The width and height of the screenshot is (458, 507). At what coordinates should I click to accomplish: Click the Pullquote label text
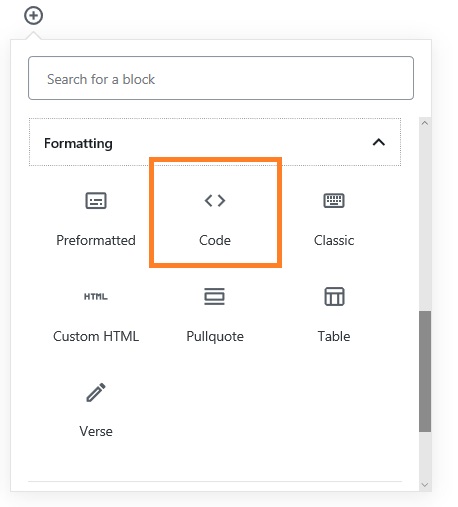point(215,337)
